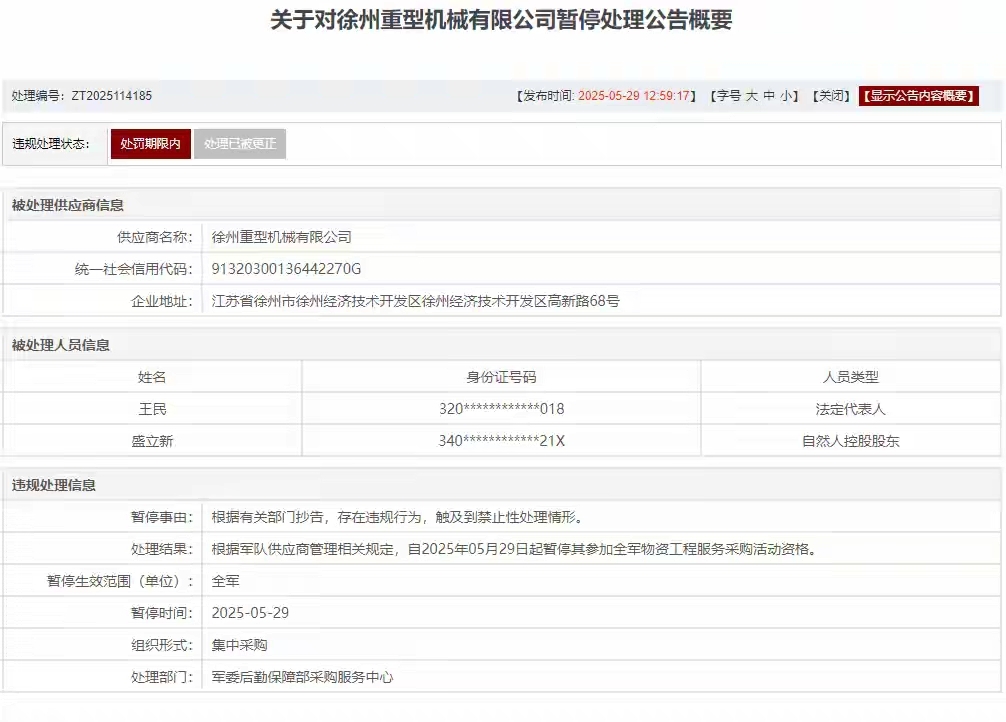Click the name cell 王民
Viewport: 1006px width, 722px height.
[x=152, y=409]
